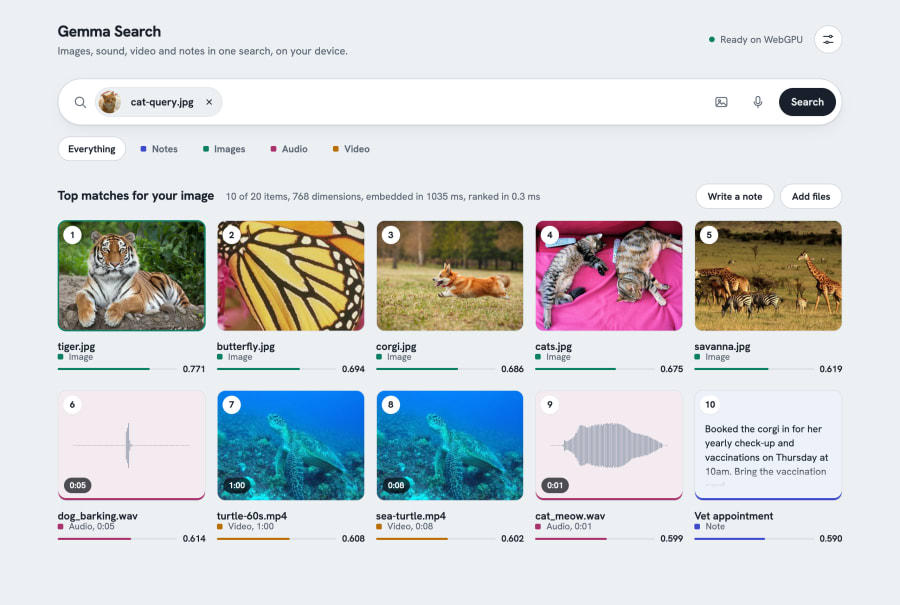This screenshot has width=900, height=605.
Task: Start voice input with the microphone icon
Action: [x=758, y=102]
